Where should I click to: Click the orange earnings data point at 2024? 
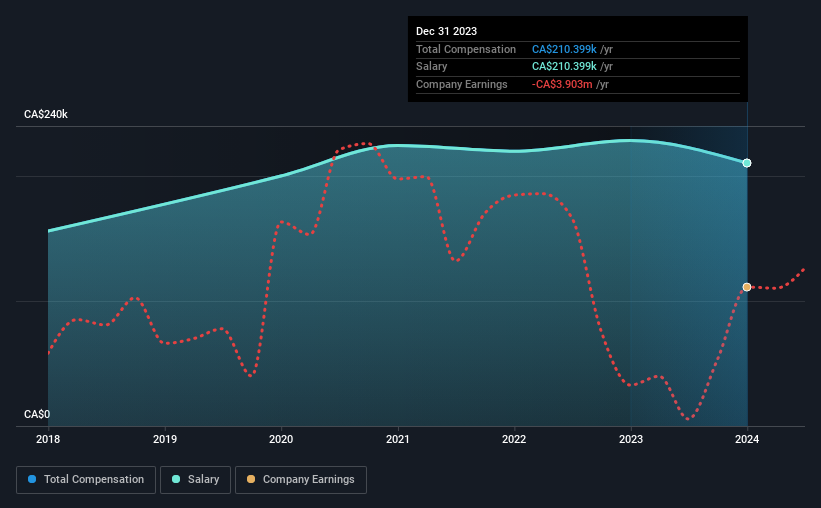tap(747, 287)
